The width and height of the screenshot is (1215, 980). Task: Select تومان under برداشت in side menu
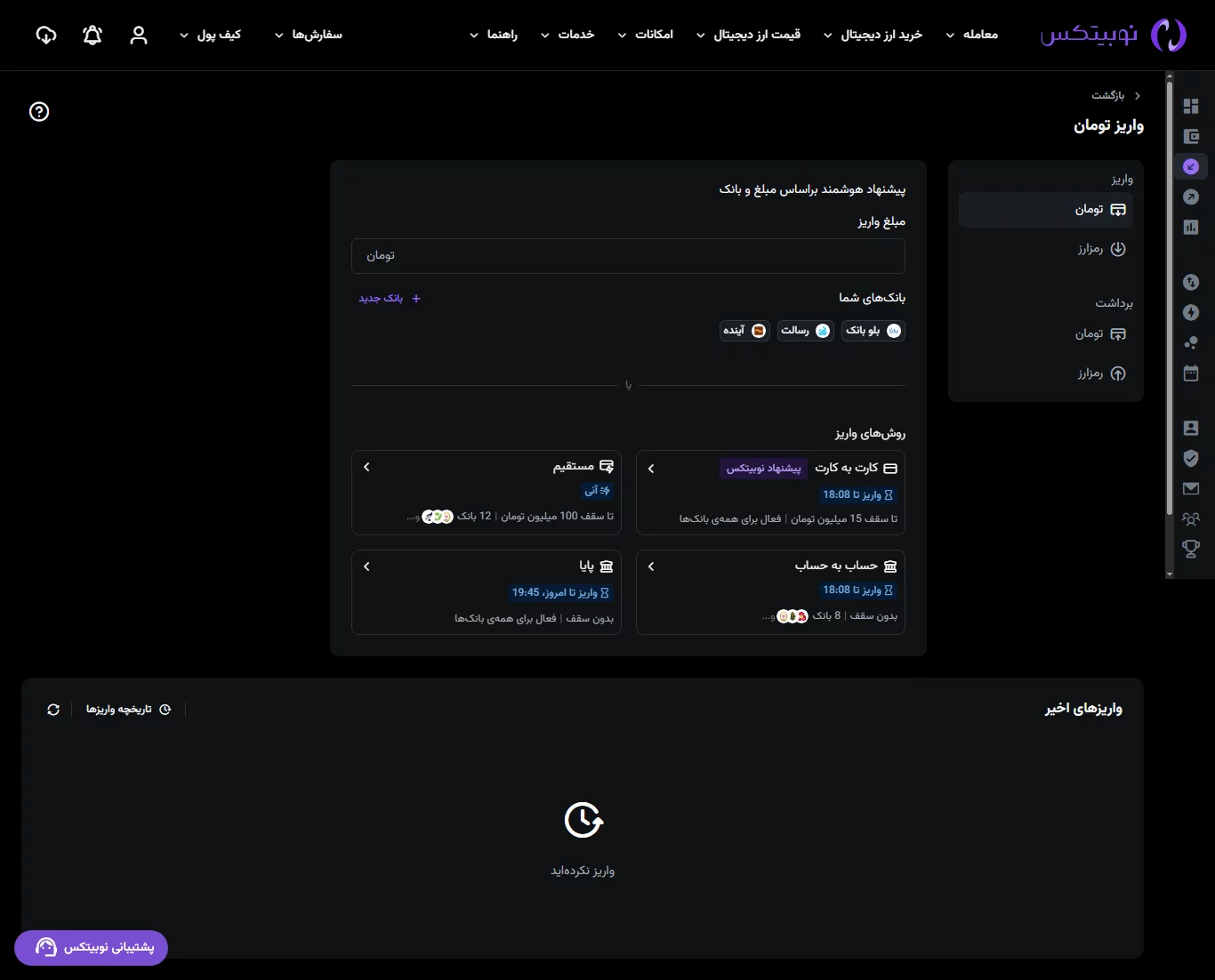(1046, 334)
